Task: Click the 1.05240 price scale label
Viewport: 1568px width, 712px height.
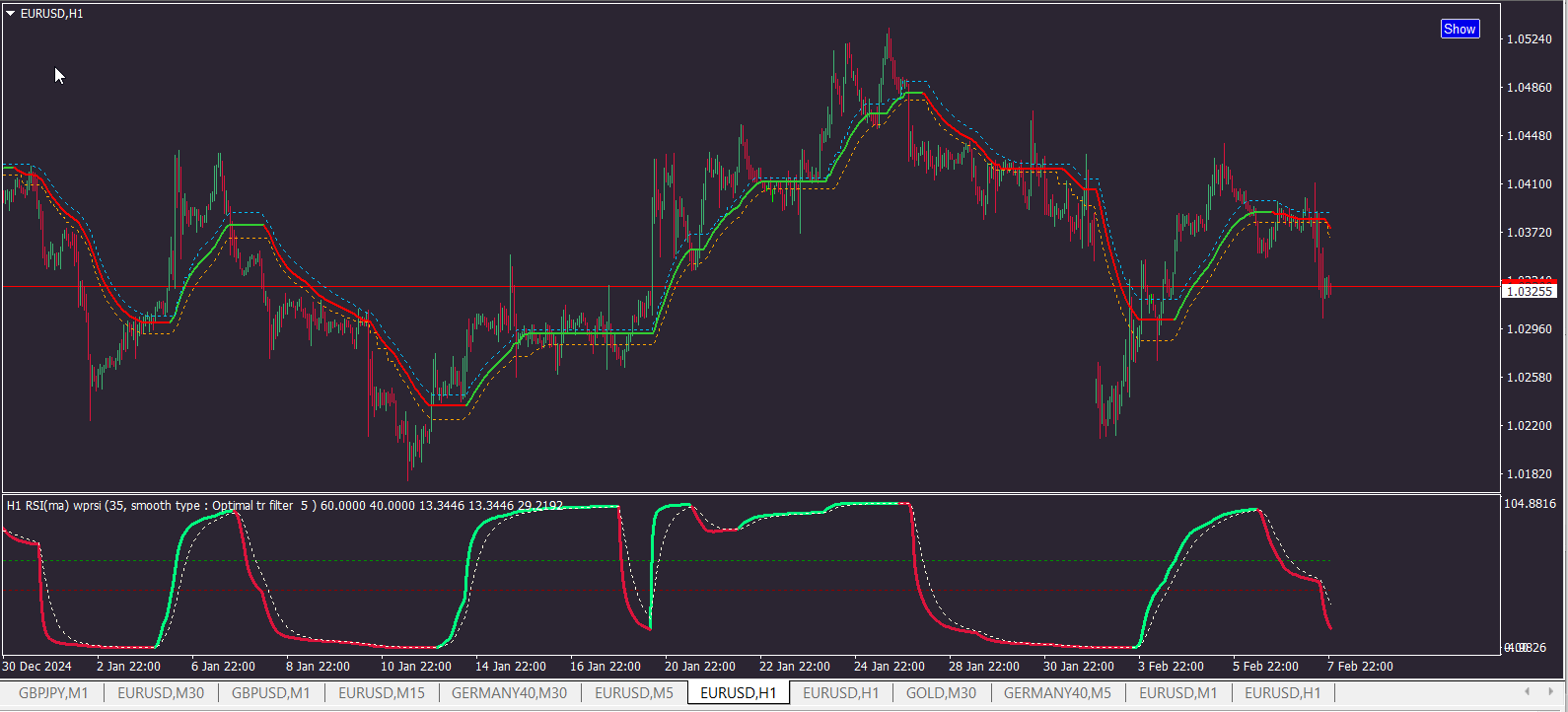Action: 1530,39
